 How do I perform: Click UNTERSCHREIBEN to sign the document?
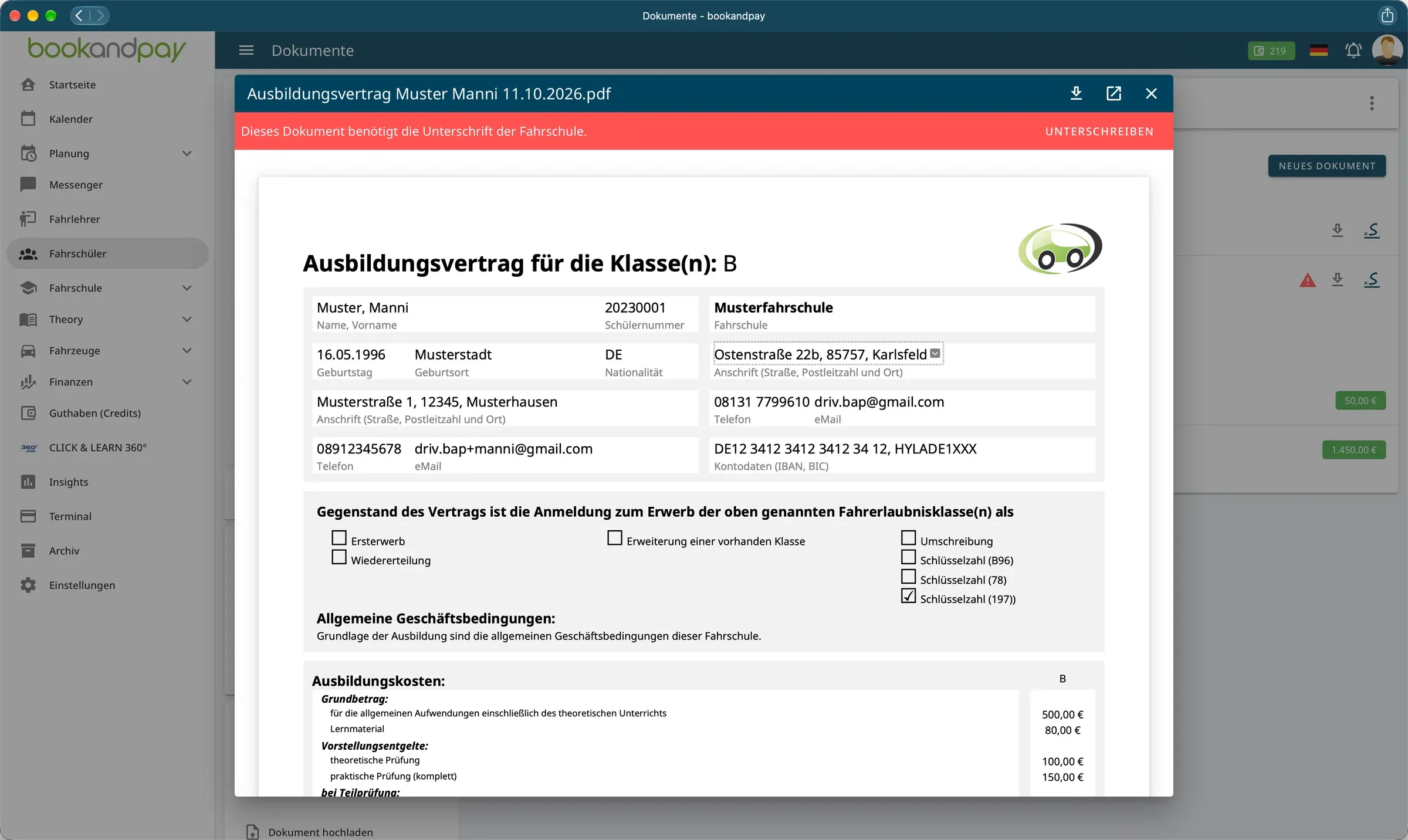coord(1099,131)
